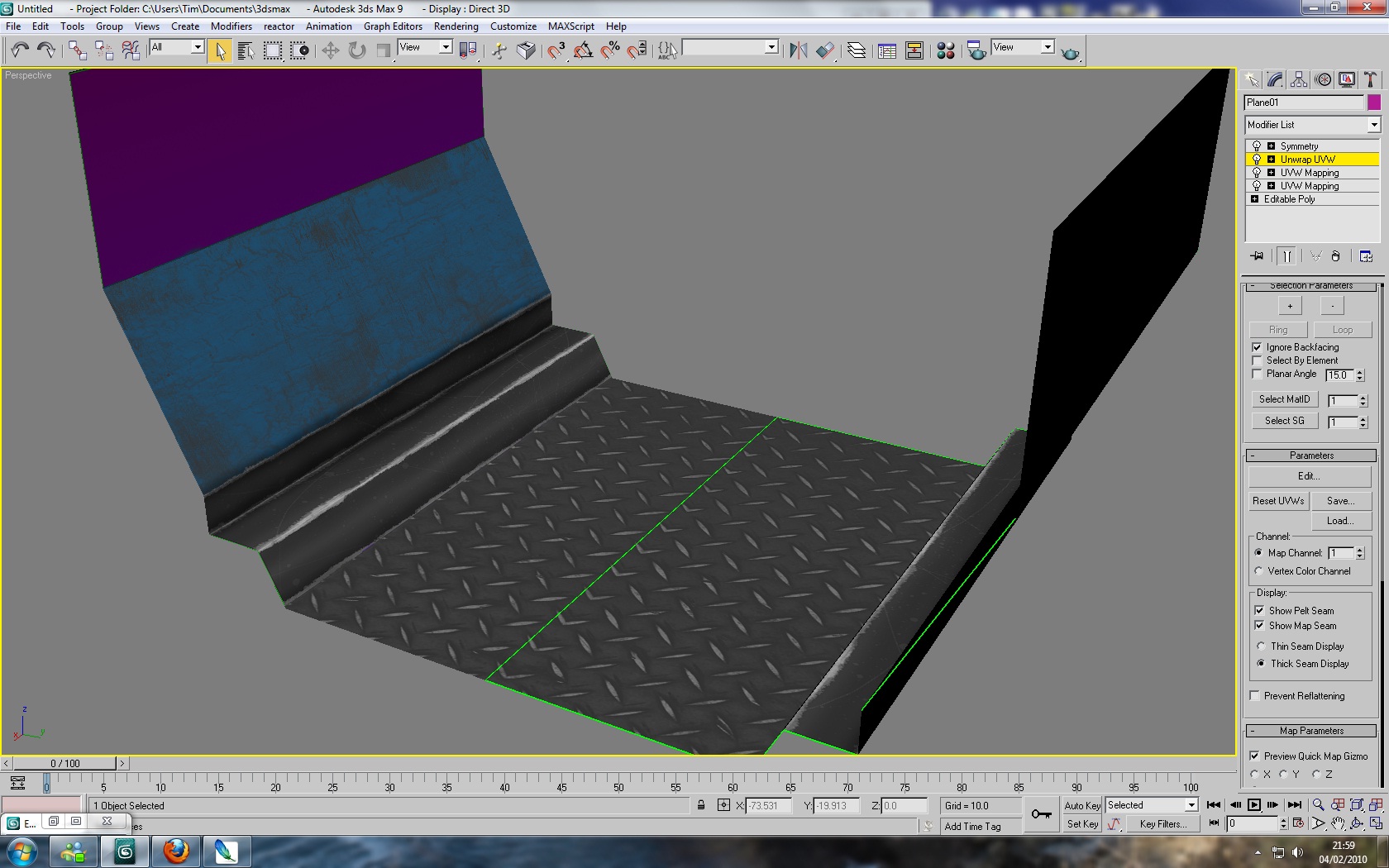
Task: Switch to the Hierarchy command panel tab
Action: pyautogui.click(x=1299, y=79)
